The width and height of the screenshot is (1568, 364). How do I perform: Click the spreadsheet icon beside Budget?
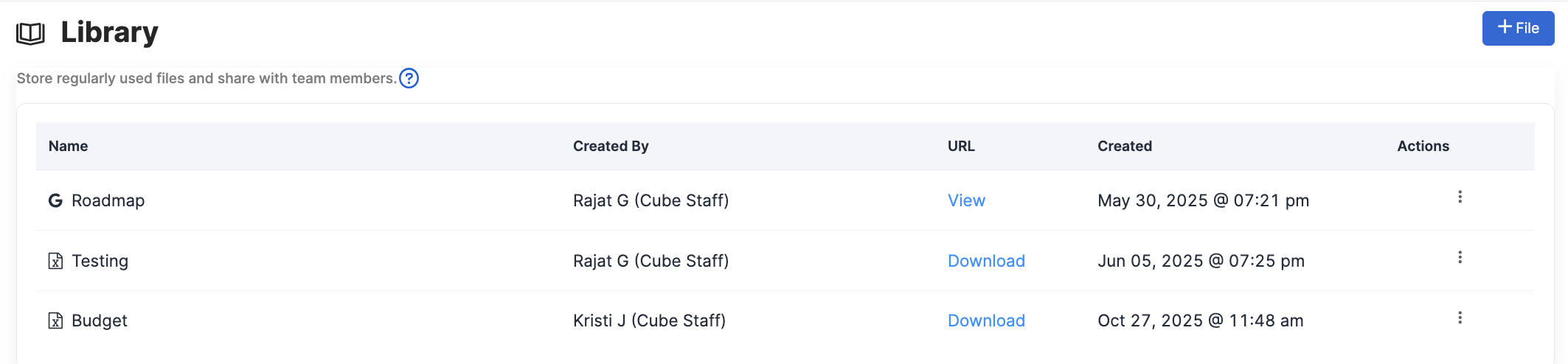coord(55,321)
